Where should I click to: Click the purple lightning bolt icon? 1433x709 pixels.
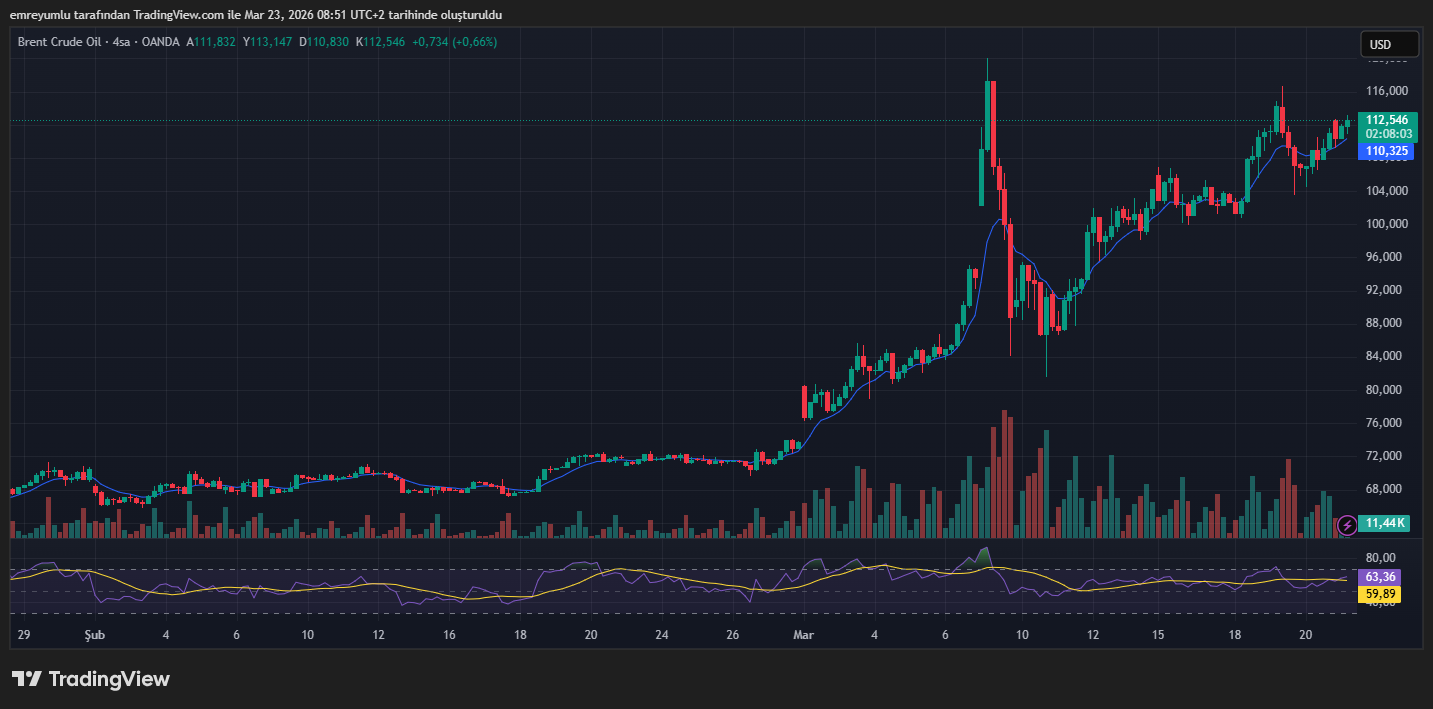click(1347, 524)
